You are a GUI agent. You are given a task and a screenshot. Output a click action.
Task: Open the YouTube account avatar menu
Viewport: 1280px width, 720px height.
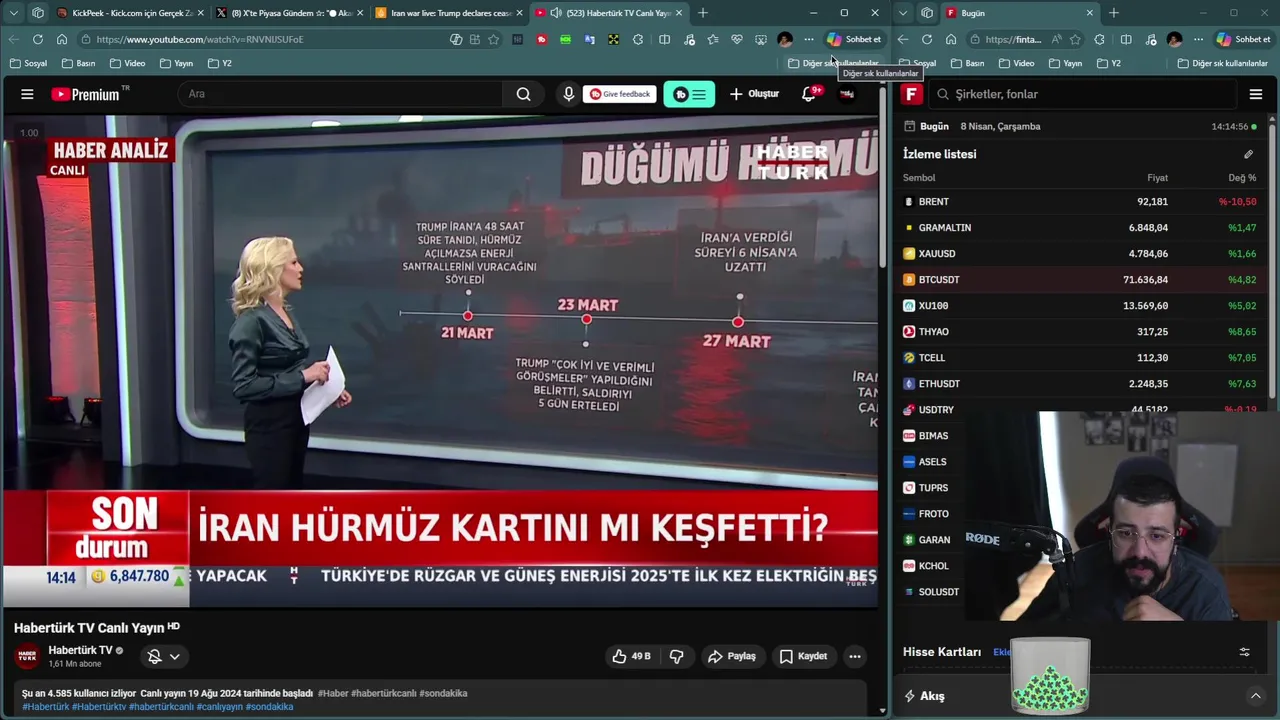pyautogui.click(x=847, y=94)
